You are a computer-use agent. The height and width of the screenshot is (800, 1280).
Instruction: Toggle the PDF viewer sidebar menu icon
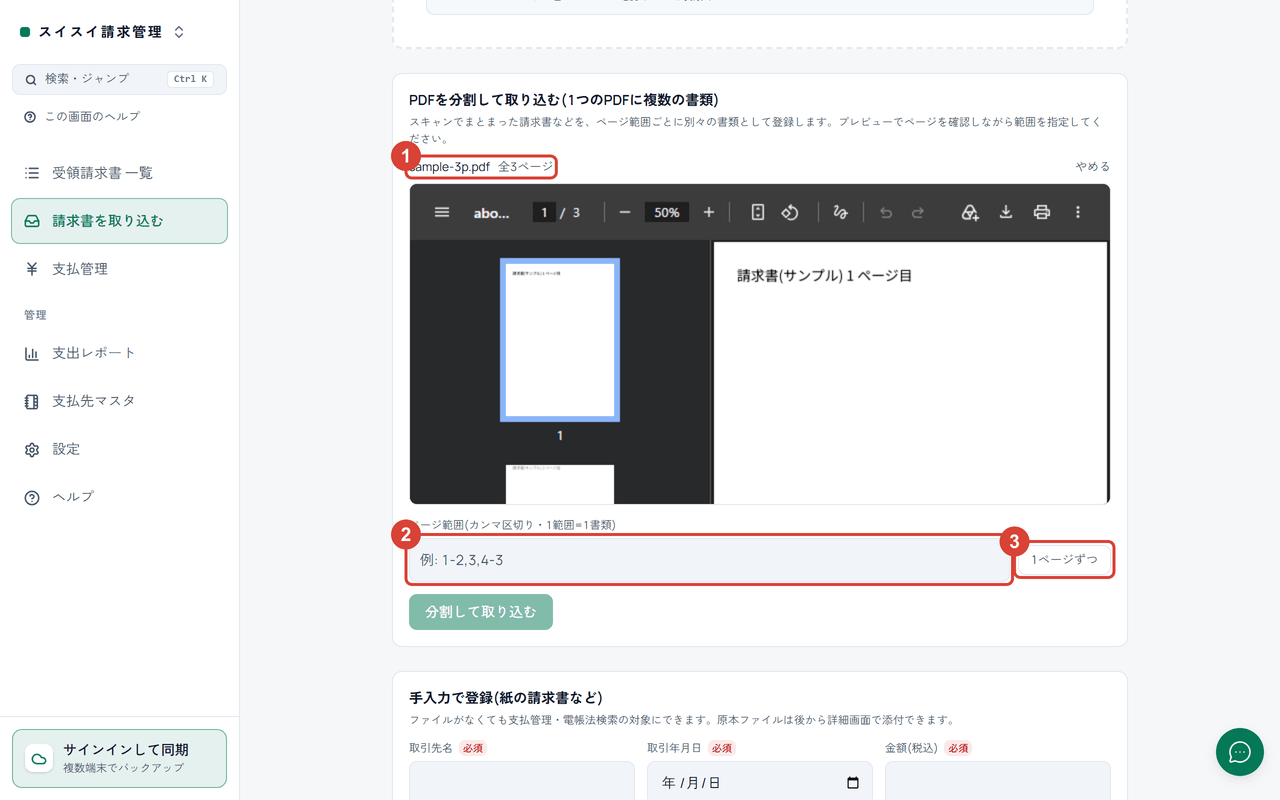[x=442, y=212]
